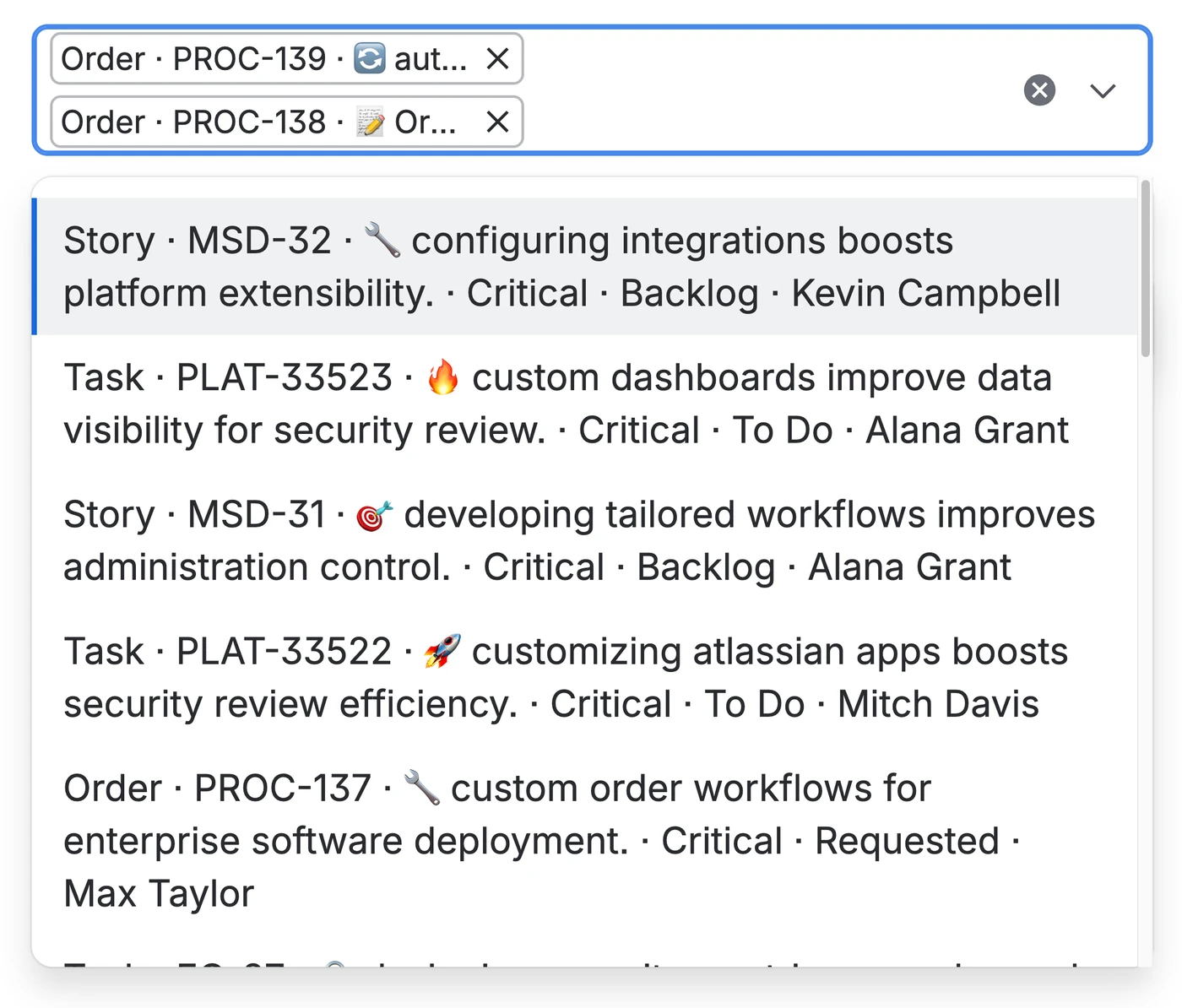Collapse the dropdown using the chevron
The width and height of the screenshot is (1182, 1008).
pyautogui.click(x=1103, y=90)
